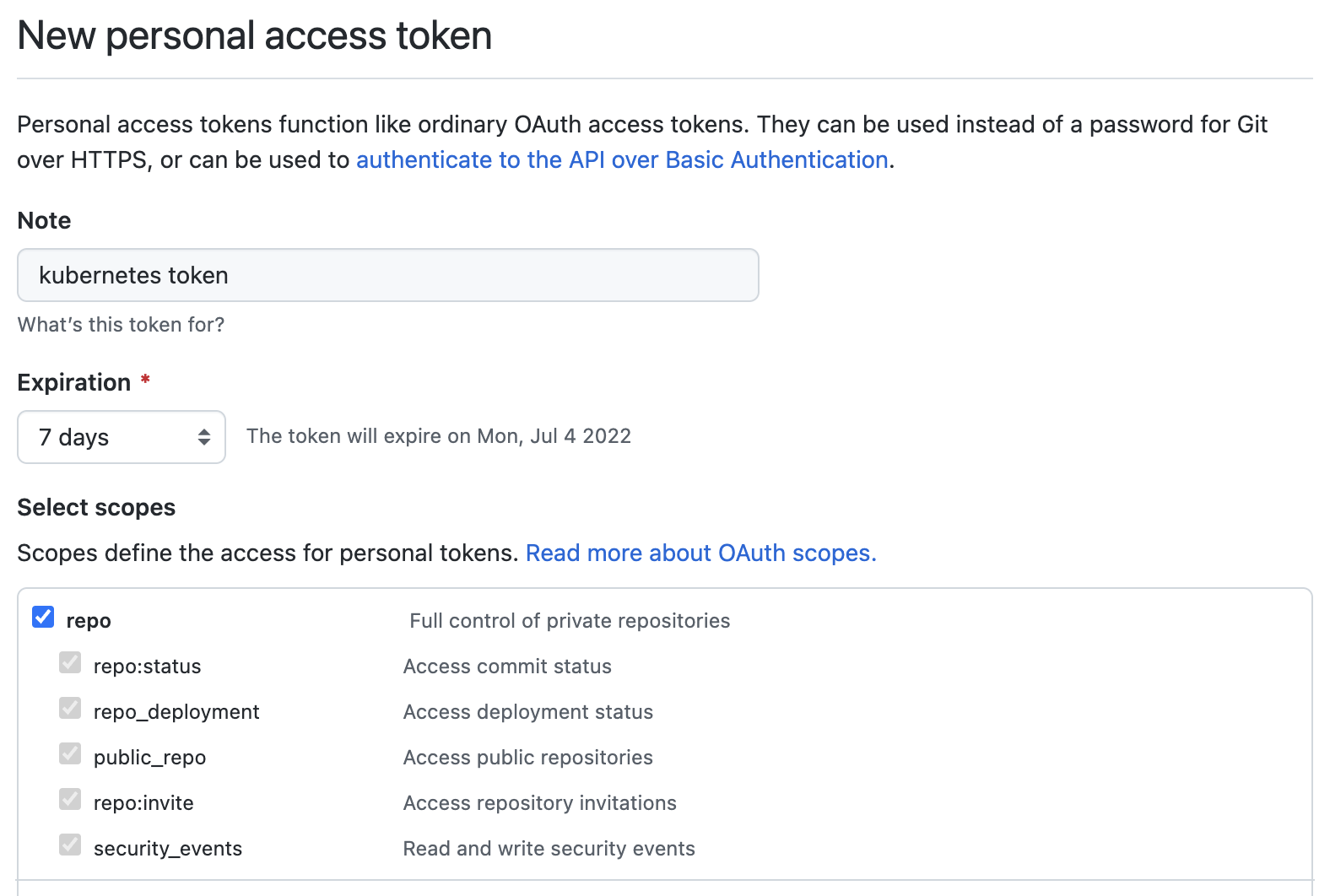Viewport: 1330px width, 896px height.
Task: Open the Expiration dropdown
Action: click(x=121, y=437)
